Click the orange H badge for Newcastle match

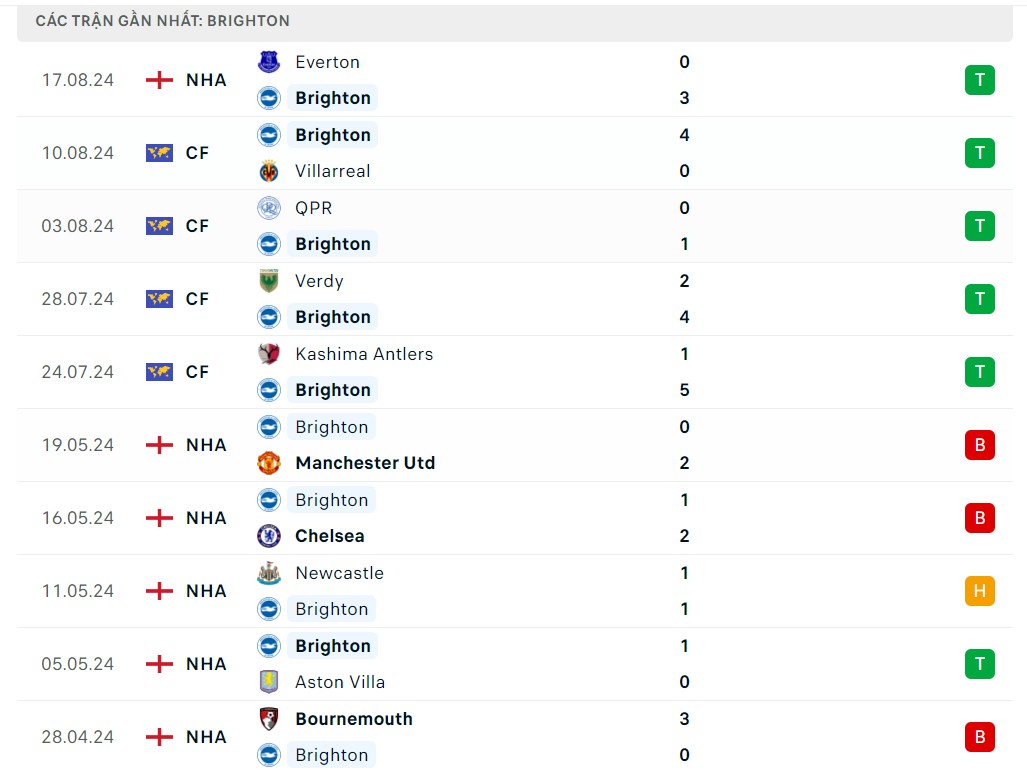pyautogui.click(x=979, y=591)
